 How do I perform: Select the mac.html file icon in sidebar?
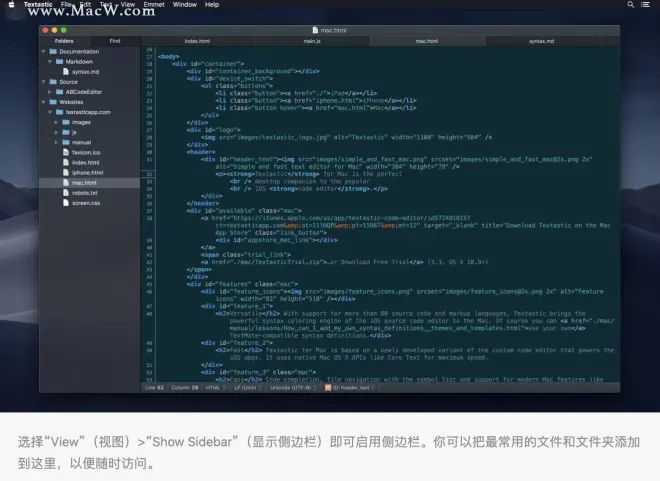[x=66, y=183]
